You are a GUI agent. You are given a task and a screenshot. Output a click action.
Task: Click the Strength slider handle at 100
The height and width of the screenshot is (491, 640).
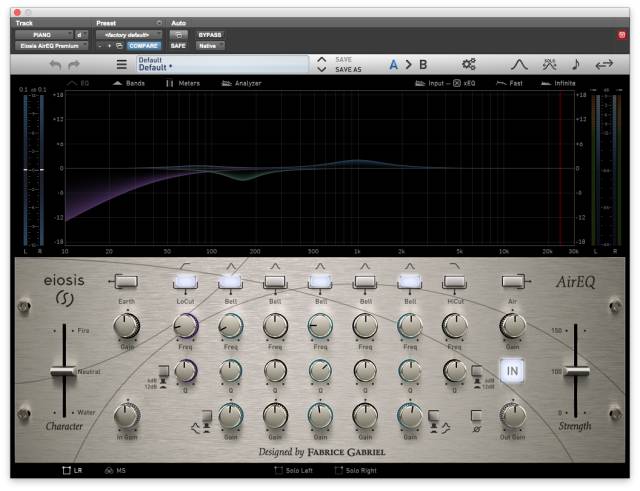point(576,371)
